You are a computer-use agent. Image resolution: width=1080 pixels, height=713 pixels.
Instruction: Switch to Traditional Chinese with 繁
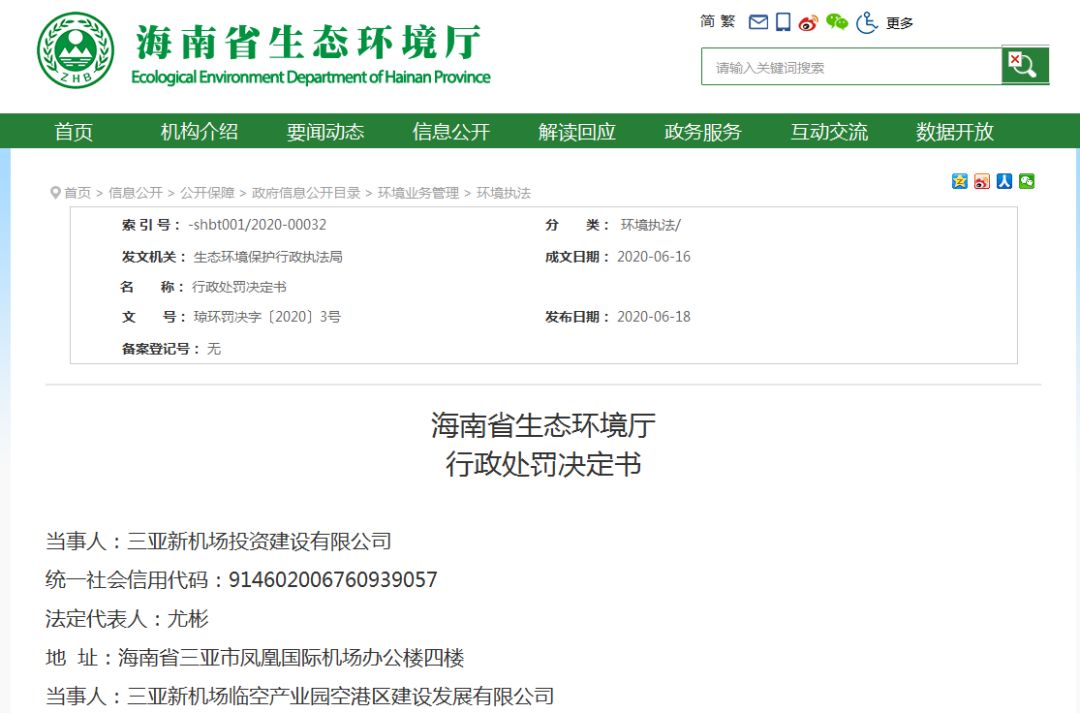[727, 22]
